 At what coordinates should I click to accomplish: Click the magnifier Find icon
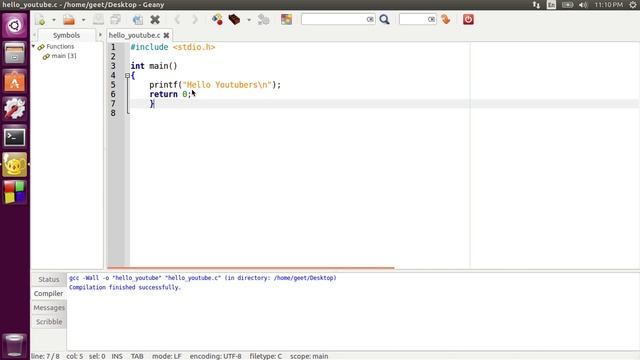click(384, 20)
